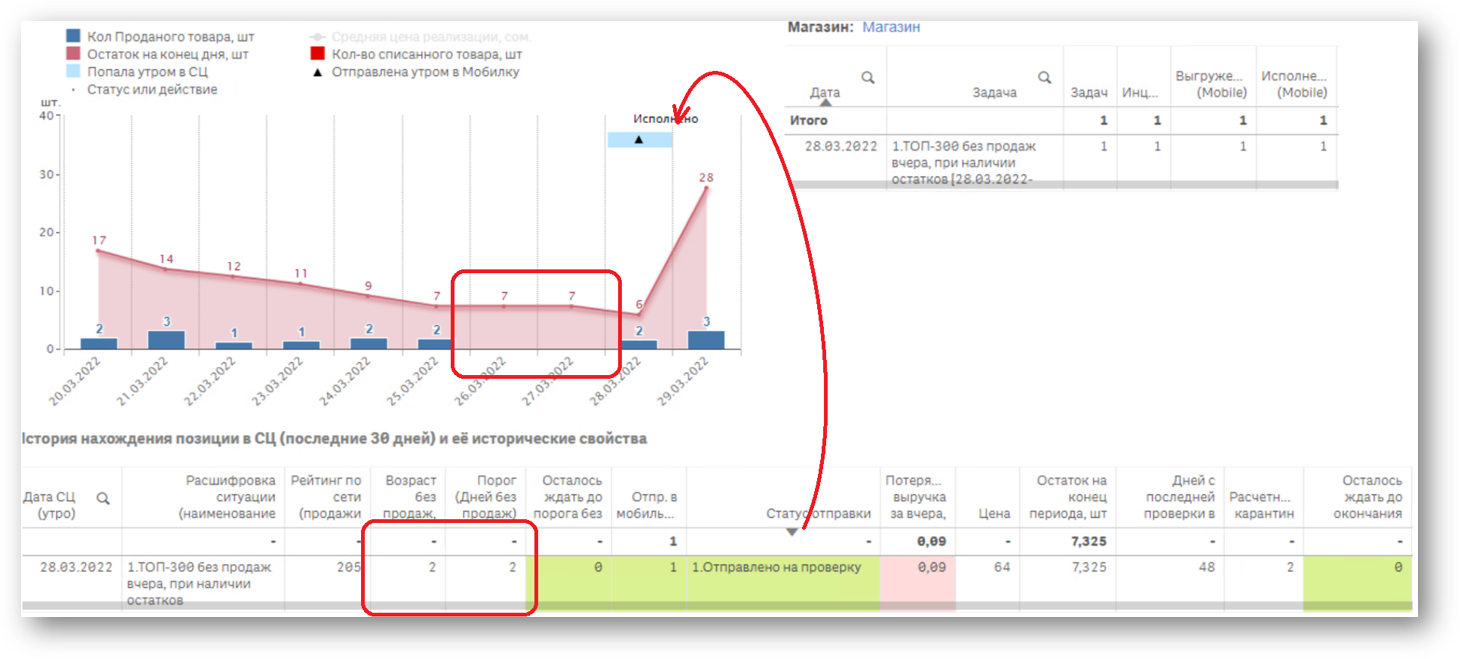Click history table title История нахождения позиции в СЦ
The width and height of the screenshot is (1460, 659).
[335, 438]
